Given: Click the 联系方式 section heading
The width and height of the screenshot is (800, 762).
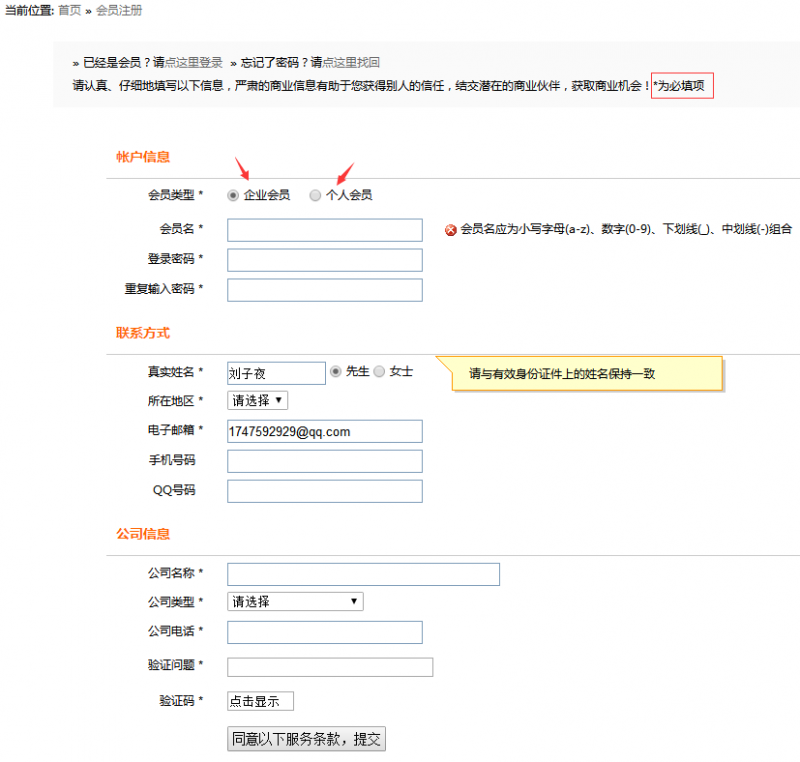Looking at the screenshot, I should tap(143, 333).
